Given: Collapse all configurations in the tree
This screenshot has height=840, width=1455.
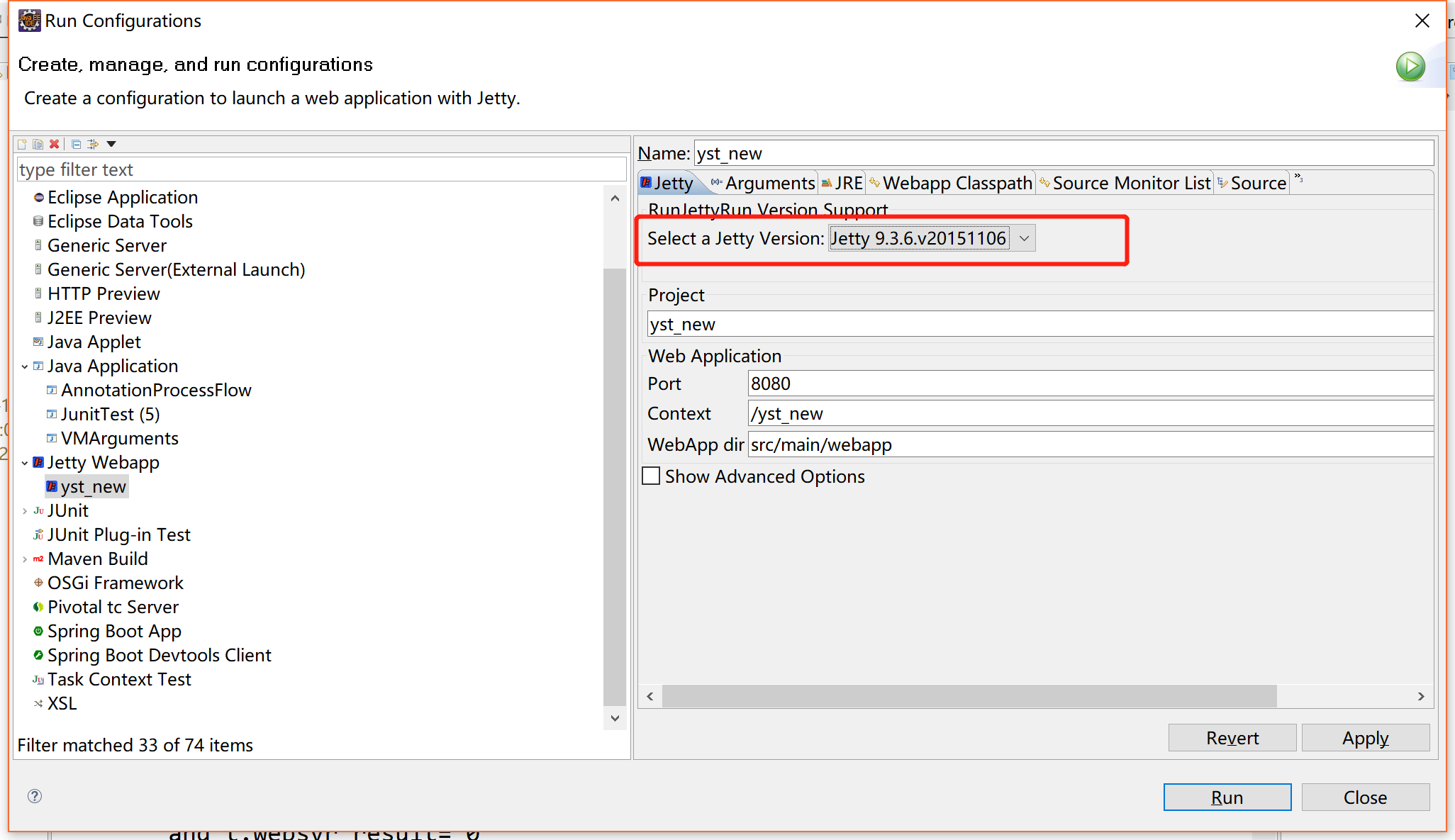Looking at the screenshot, I should pos(76,144).
